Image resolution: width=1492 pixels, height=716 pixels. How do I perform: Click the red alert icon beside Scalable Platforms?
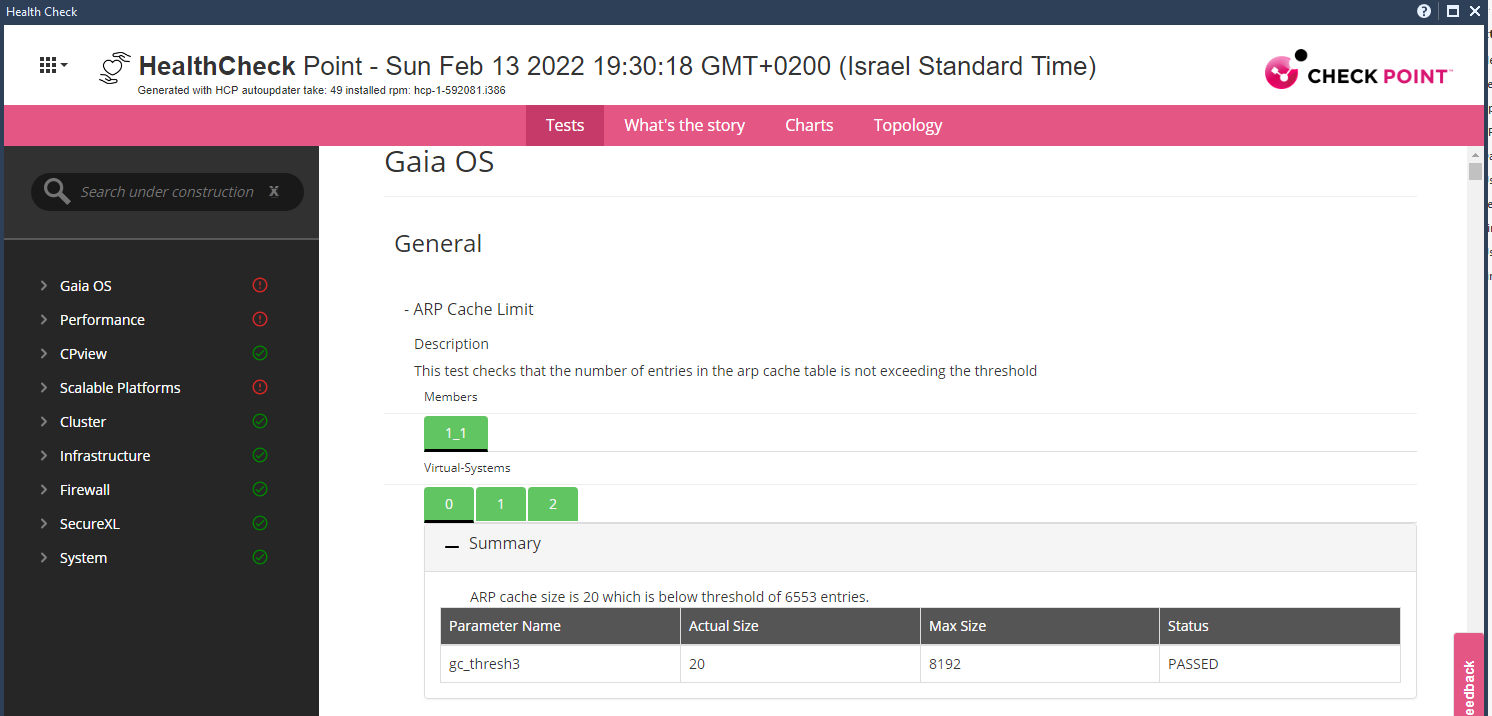(259, 387)
